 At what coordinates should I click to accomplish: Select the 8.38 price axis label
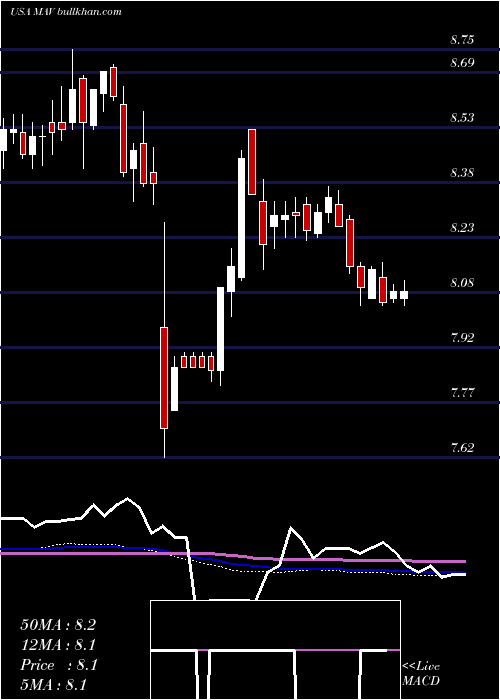tap(462, 173)
